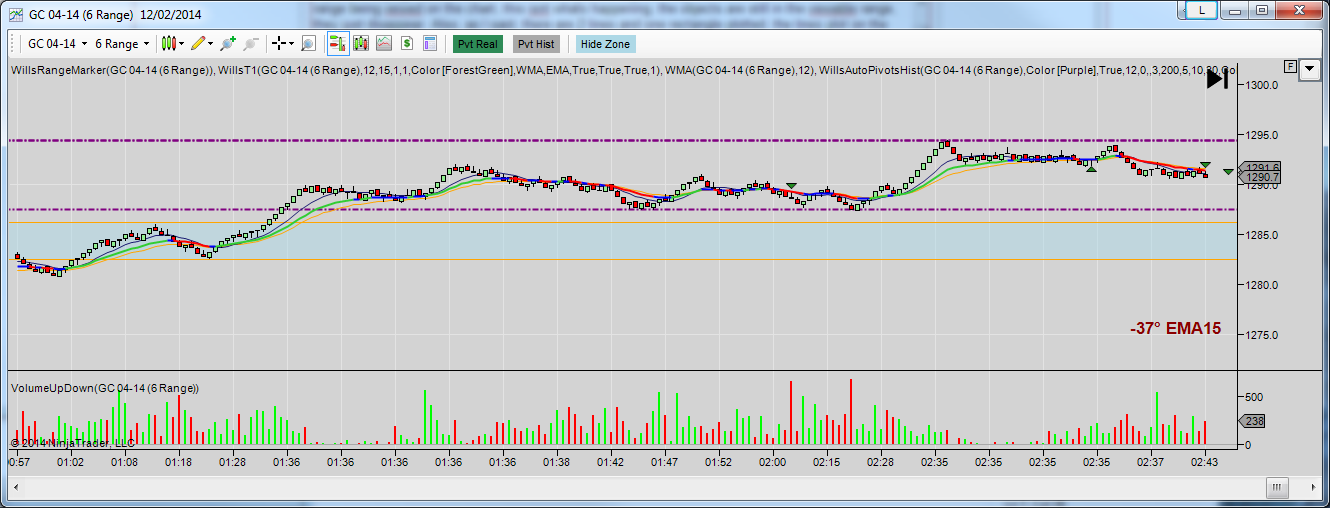Toggle the chart trader icon
Screen dimensions: 1330x508
(337, 44)
